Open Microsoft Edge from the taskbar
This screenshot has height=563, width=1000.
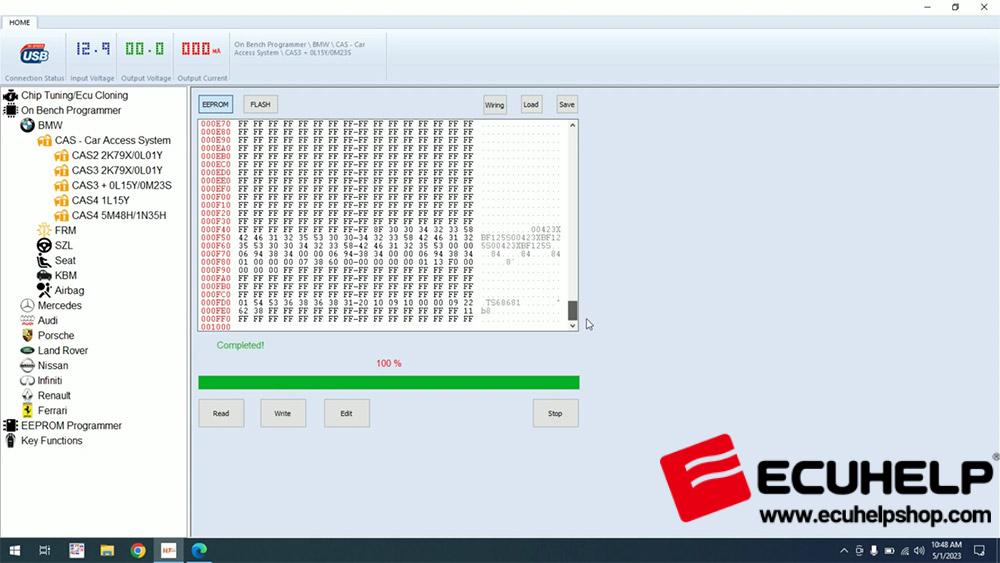click(x=200, y=550)
